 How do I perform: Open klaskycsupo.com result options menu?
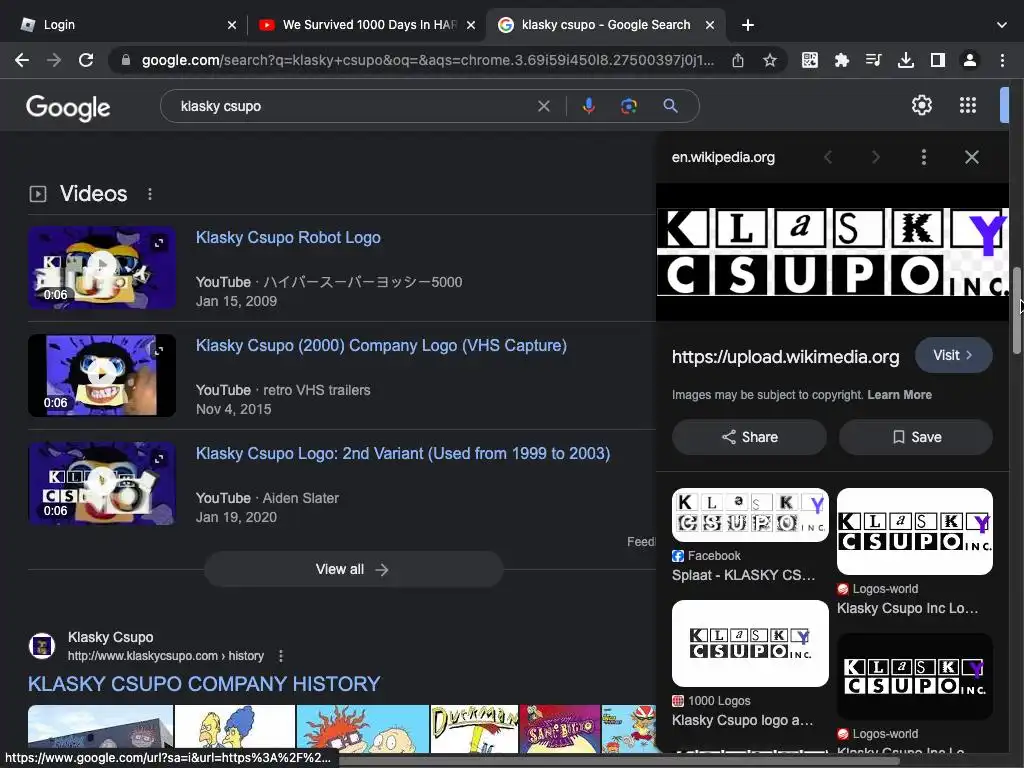click(x=281, y=656)
